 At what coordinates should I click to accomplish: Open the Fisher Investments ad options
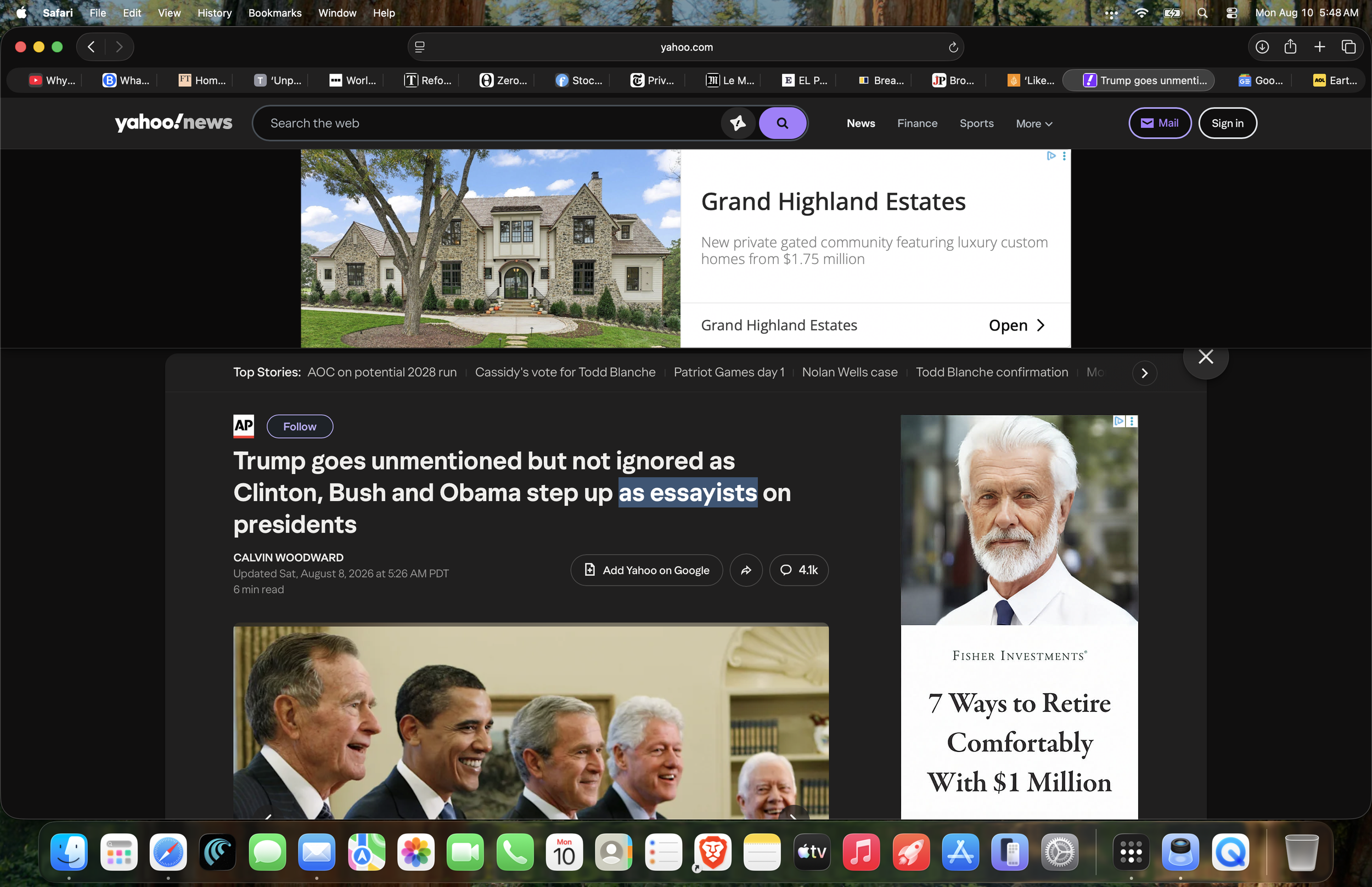1131,421
